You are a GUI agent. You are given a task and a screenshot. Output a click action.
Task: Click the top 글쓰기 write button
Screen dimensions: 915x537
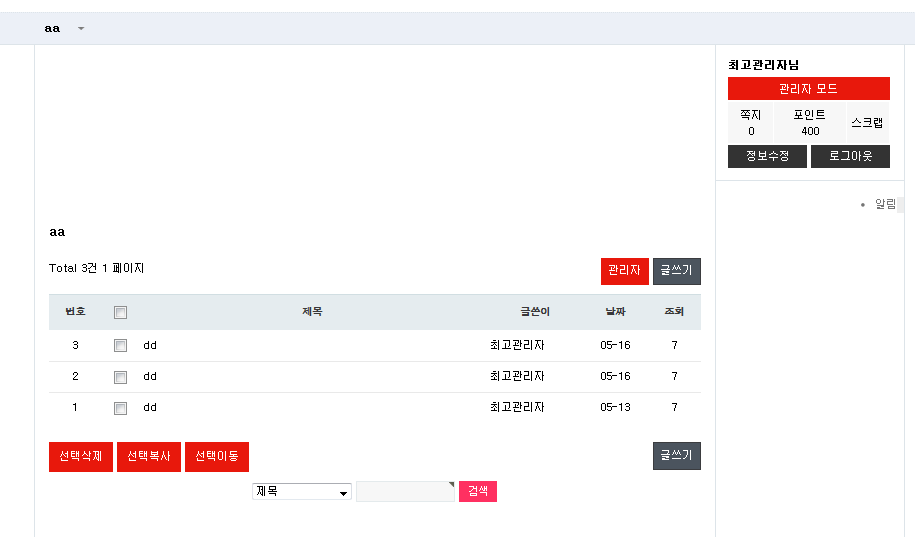pos(677,271)
